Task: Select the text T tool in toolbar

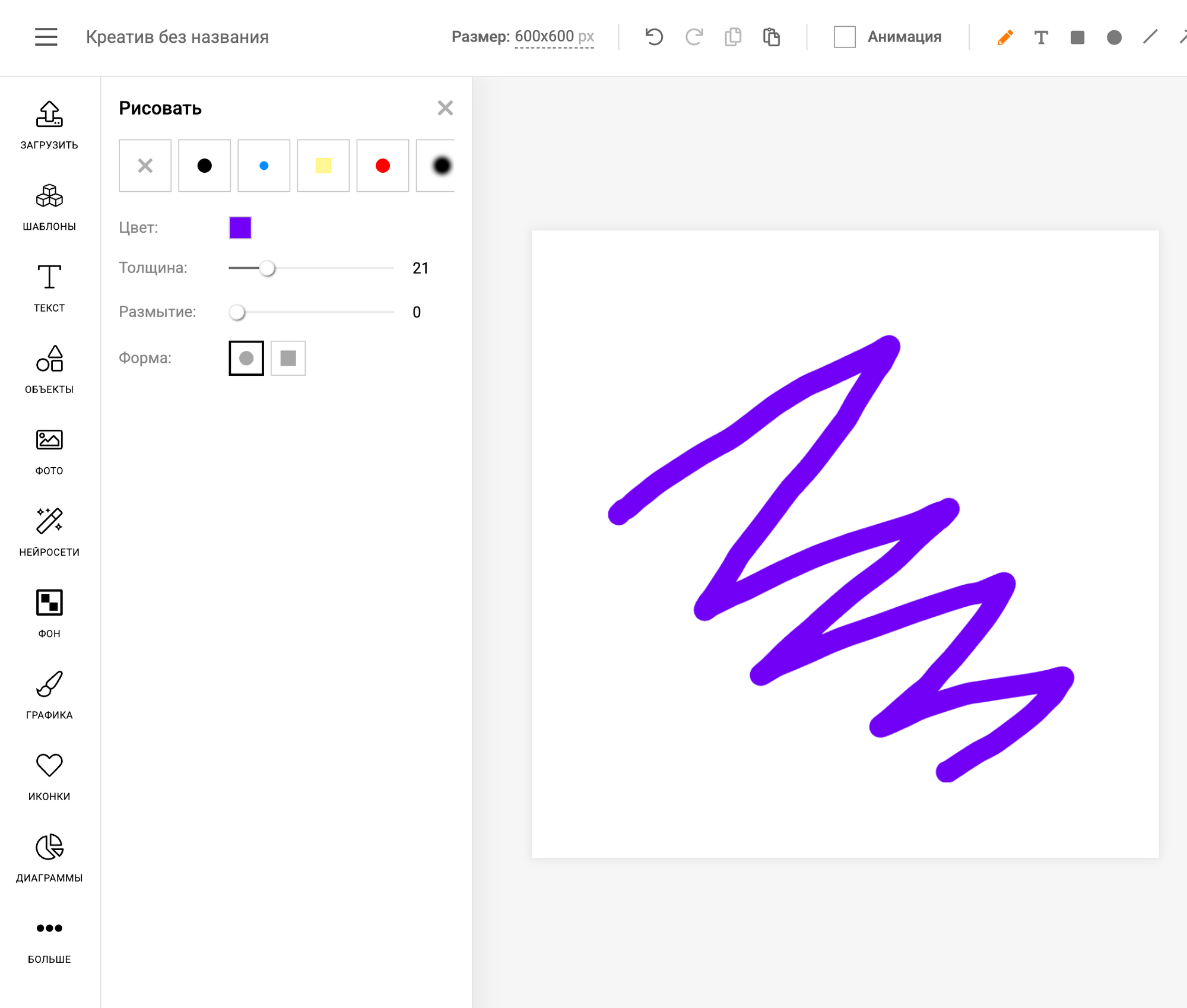Action: (1041, 37)
